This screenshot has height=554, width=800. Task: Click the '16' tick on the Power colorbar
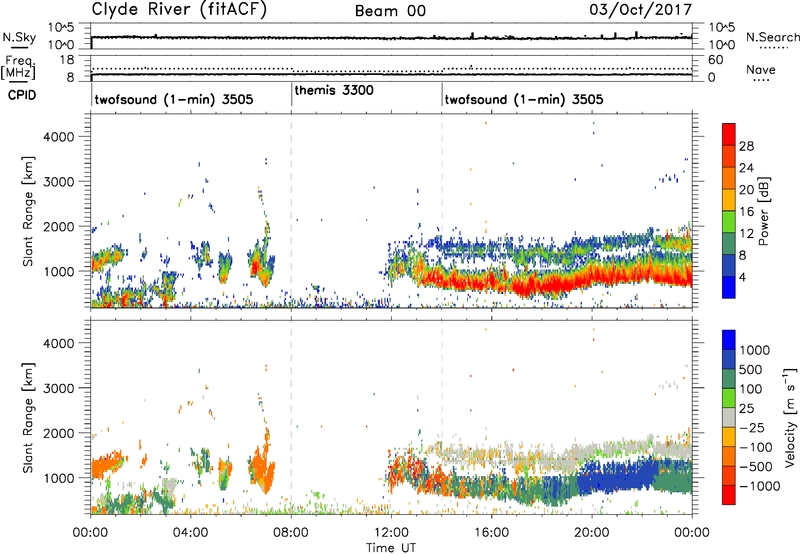[x=746, y=212]
